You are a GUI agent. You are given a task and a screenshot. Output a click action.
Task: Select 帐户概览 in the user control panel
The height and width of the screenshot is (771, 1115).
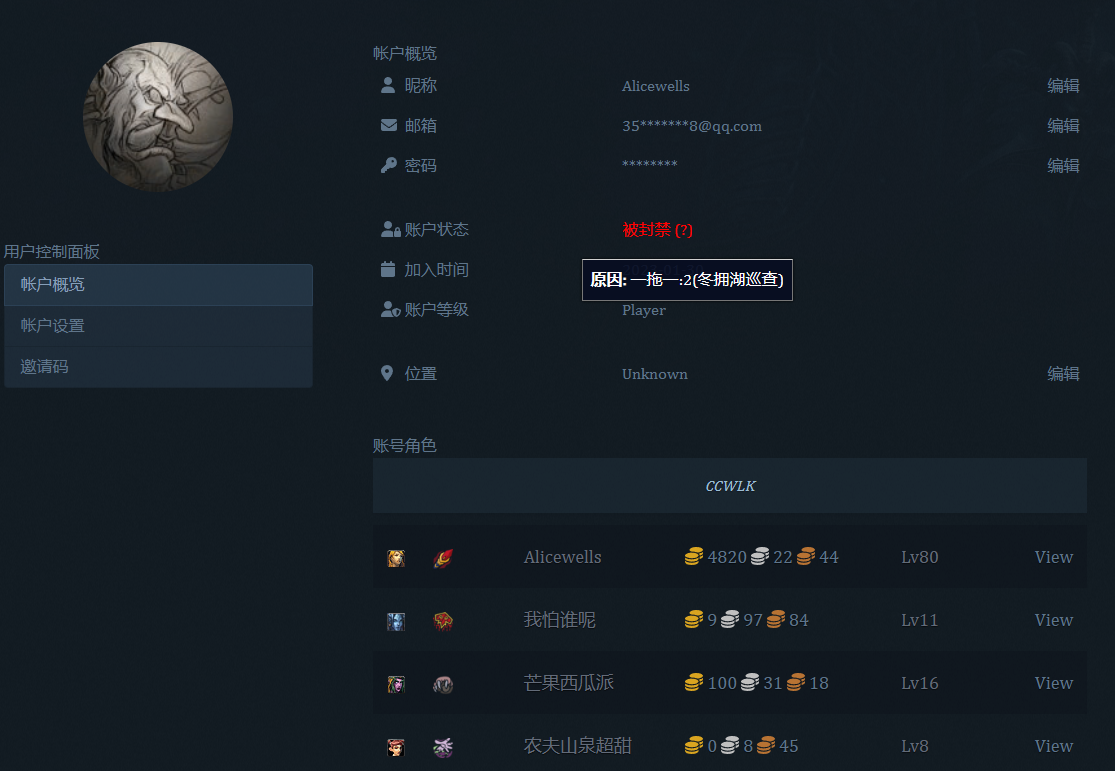coord(158,285)
